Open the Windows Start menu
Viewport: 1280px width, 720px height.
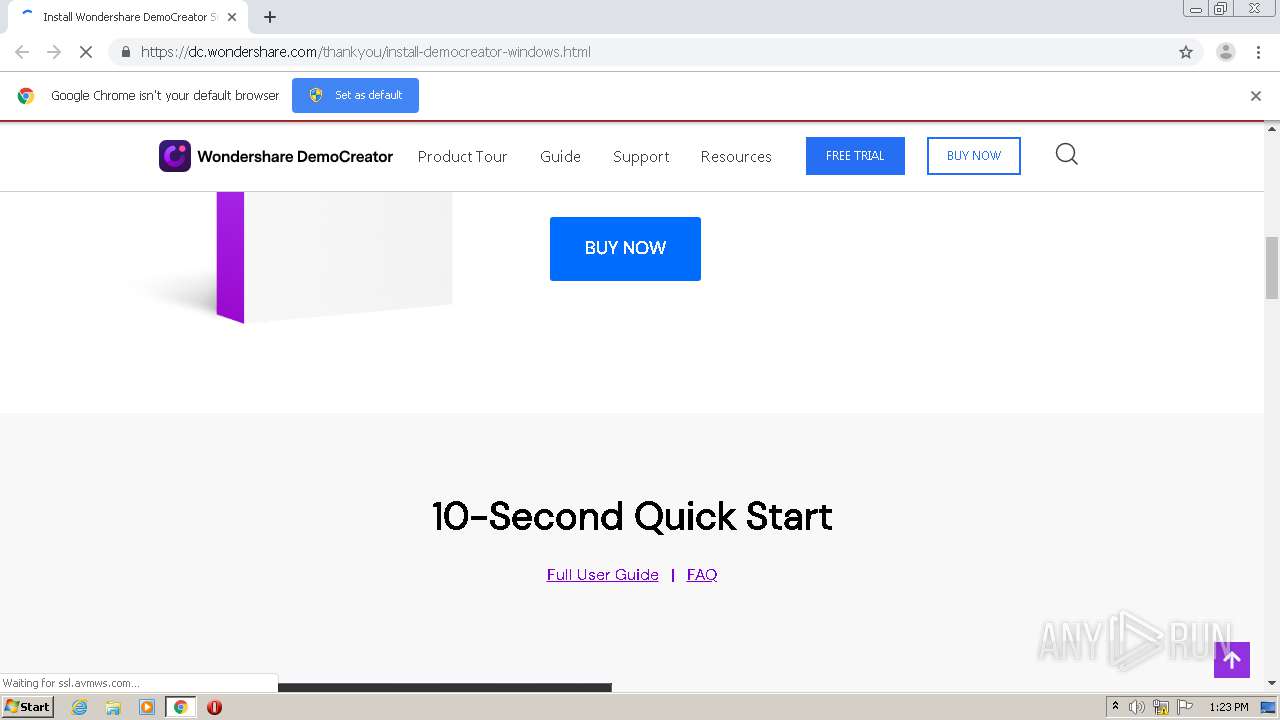point(28,707)
